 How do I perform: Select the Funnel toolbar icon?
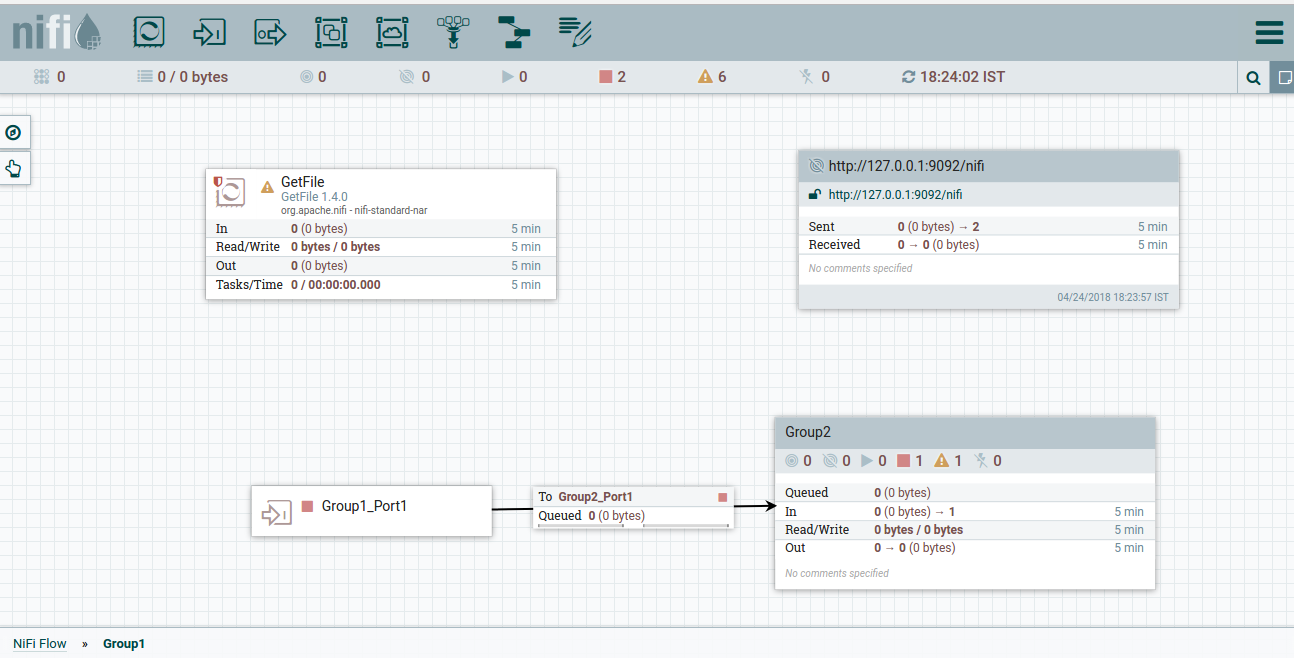[x=452, y=31]
